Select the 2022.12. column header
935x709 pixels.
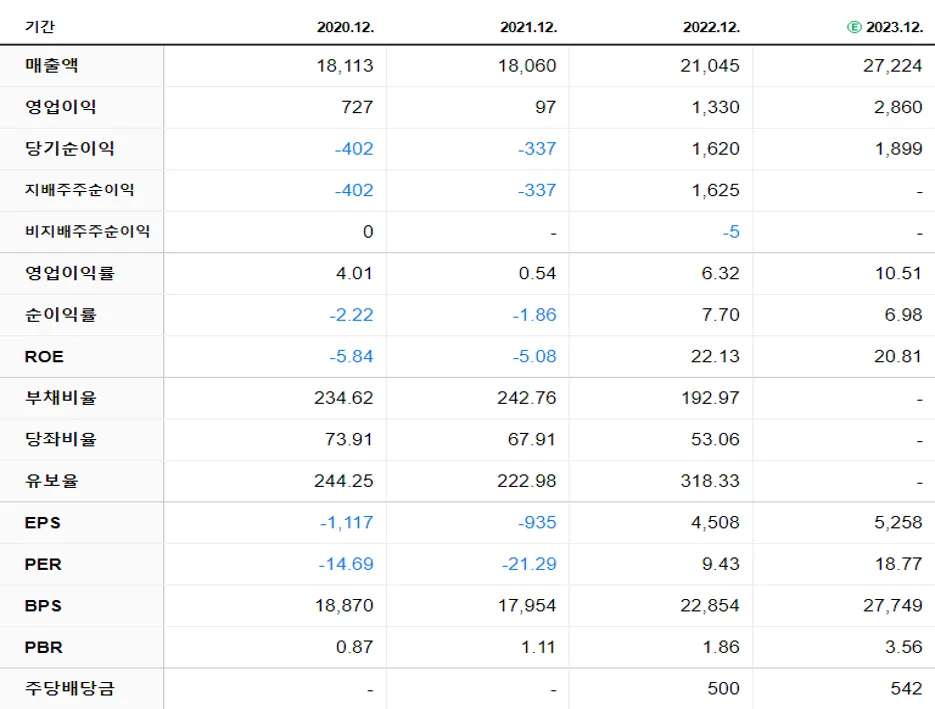click(711, 27)
